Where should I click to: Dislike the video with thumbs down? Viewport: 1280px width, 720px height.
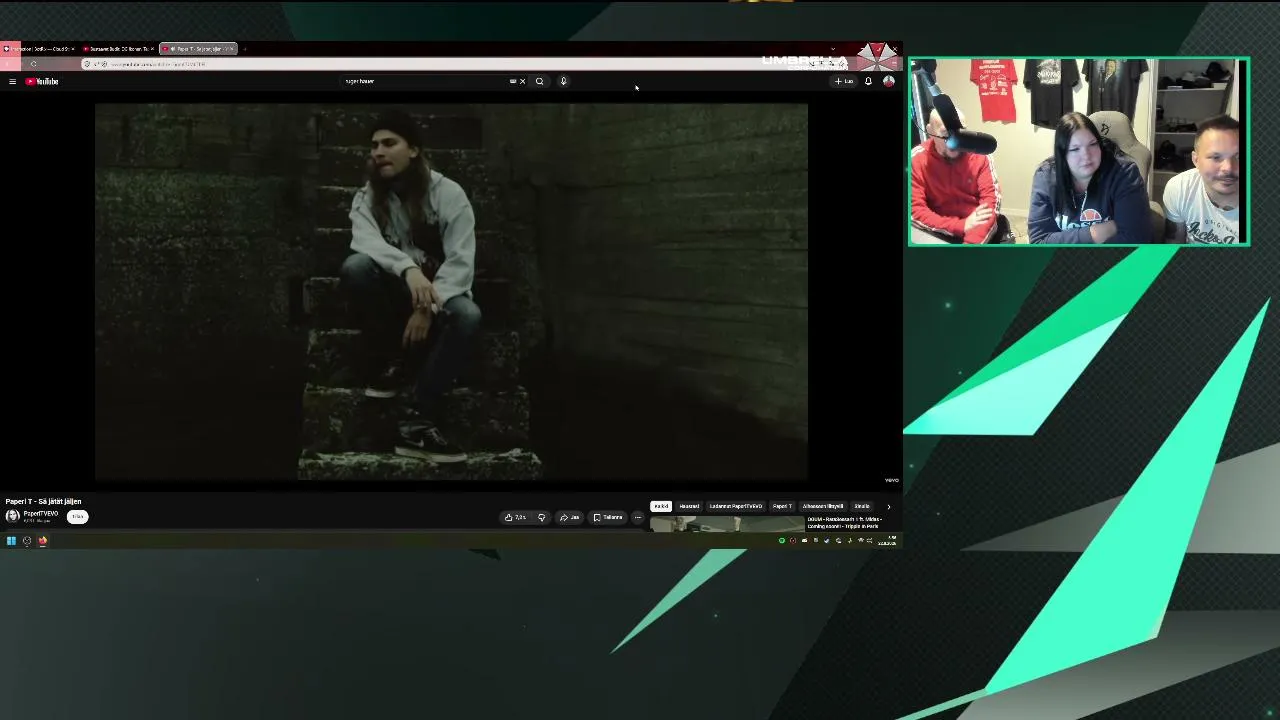[x=542, y=517]
